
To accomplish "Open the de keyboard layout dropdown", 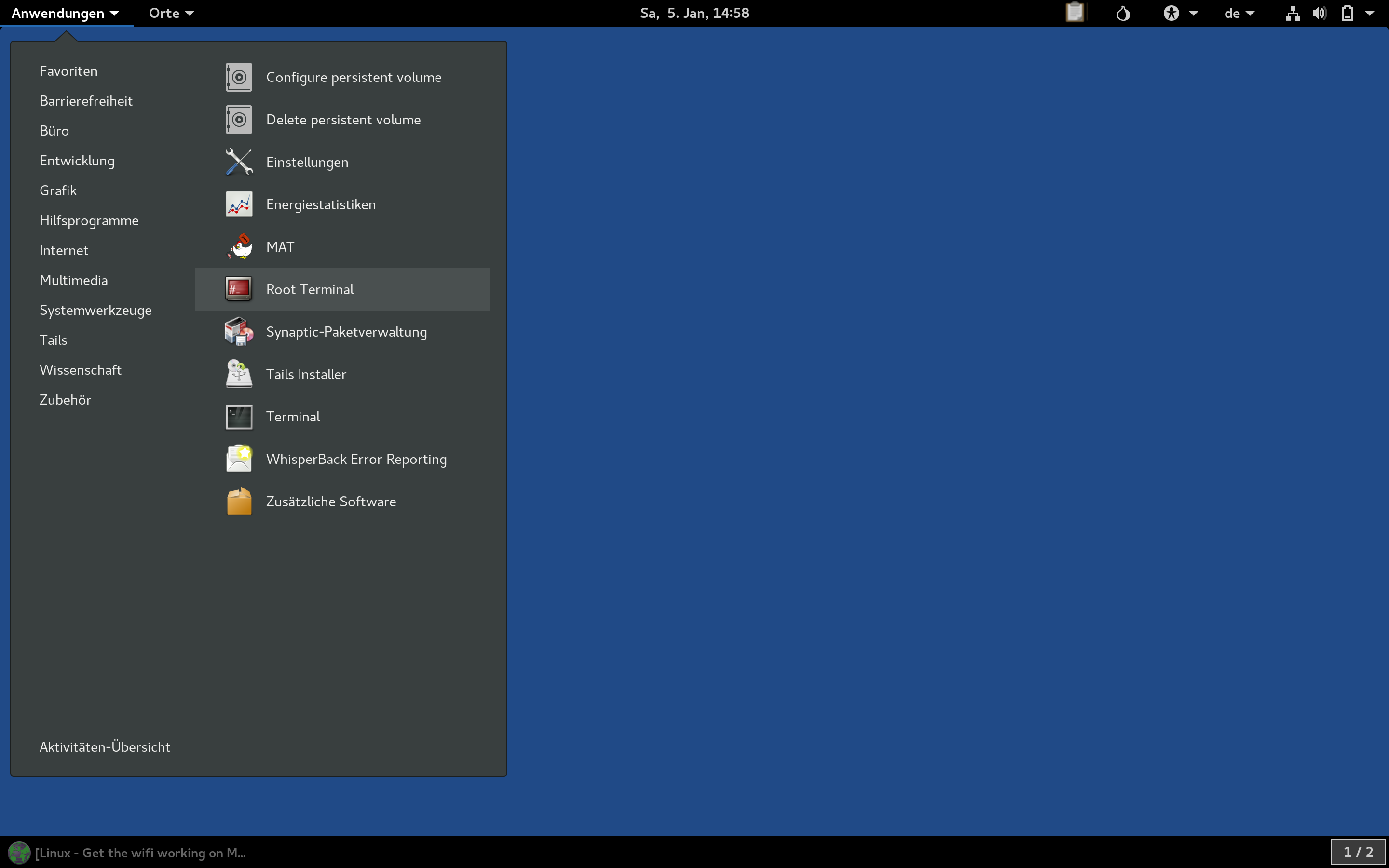I will tap(1239, 13).
